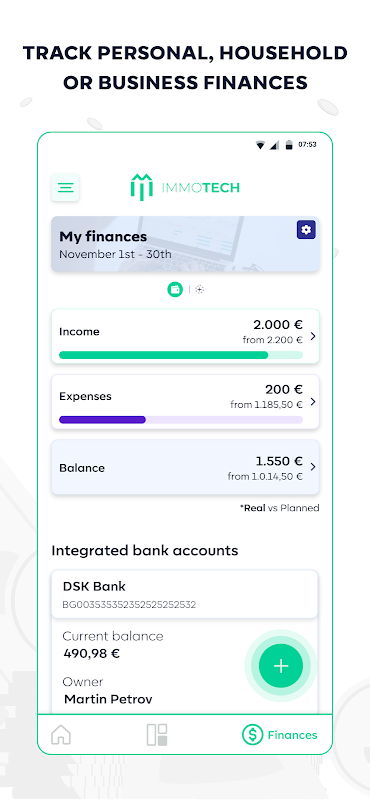This screenshot has width=370, height=800.
Task: Open My finances settings gear
Action: [306, 230]
